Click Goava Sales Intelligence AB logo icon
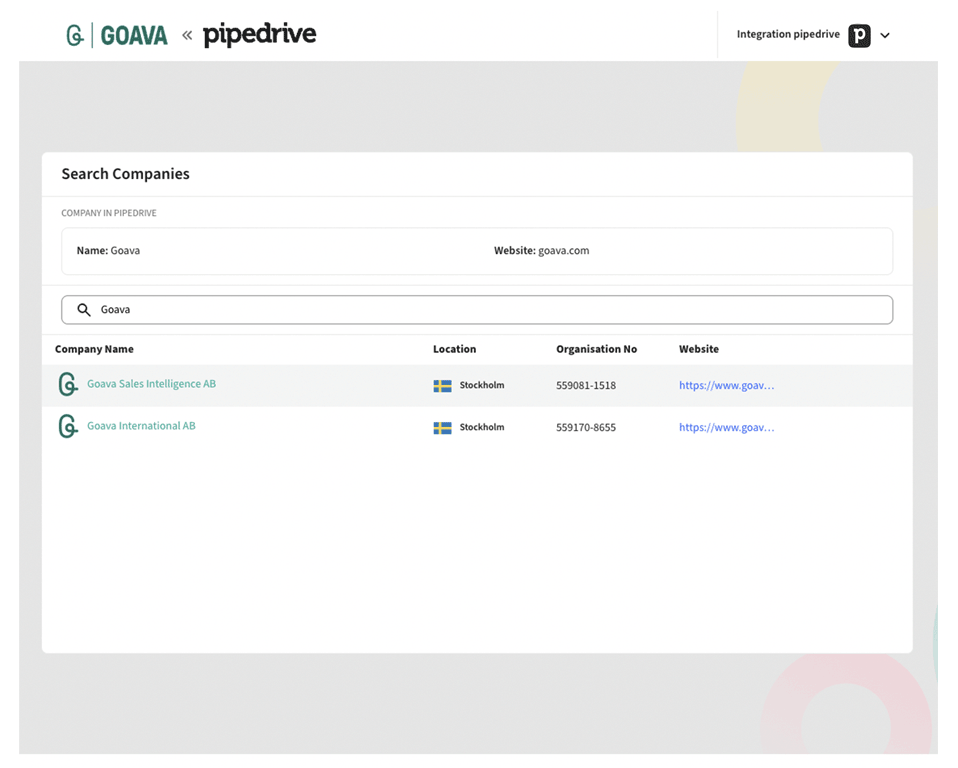The width and height of the screenshot is (958, 768). click(x=68, y=384)
